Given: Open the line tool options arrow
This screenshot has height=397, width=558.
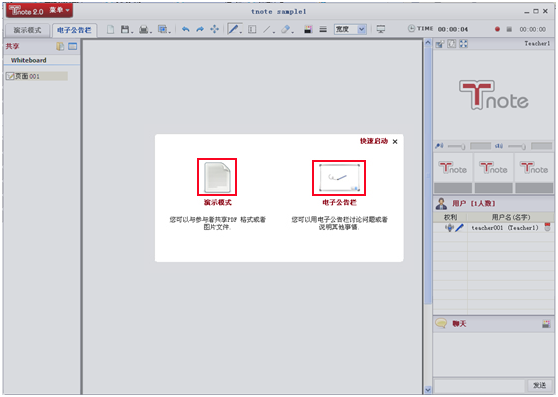Looking at the screenshot, I should point(274,32).
